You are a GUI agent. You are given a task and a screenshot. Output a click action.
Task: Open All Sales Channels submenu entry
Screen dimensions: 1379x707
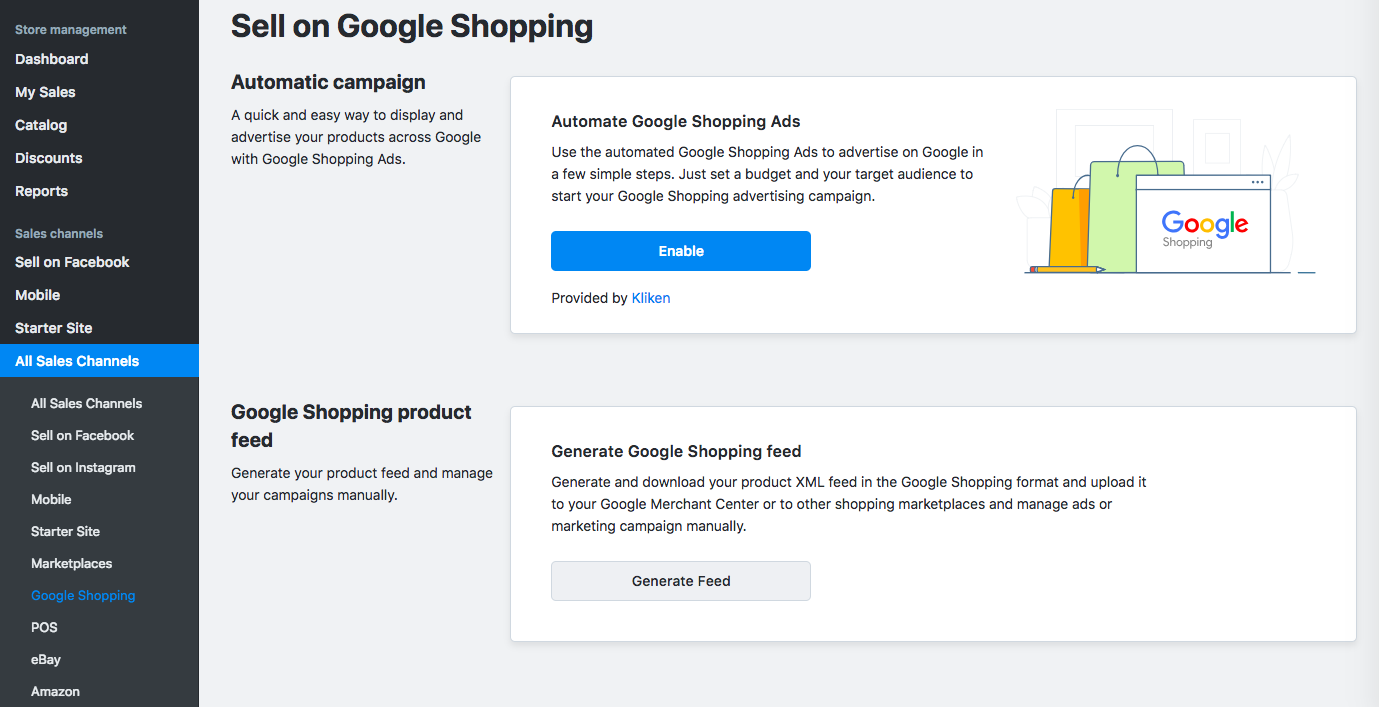(87, 403)
